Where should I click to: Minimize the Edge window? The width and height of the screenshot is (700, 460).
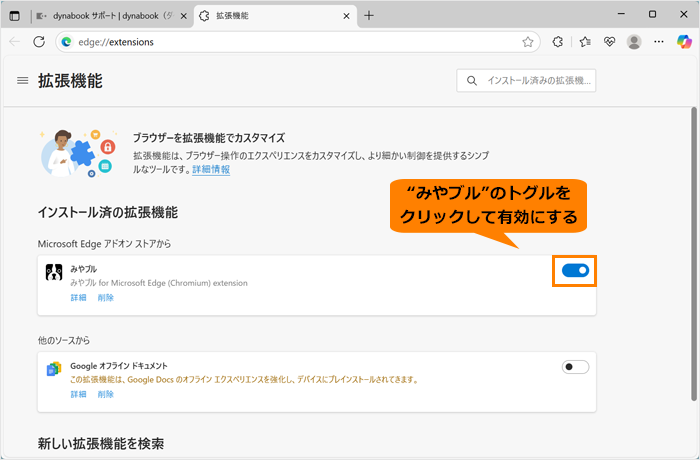point(621,14)
